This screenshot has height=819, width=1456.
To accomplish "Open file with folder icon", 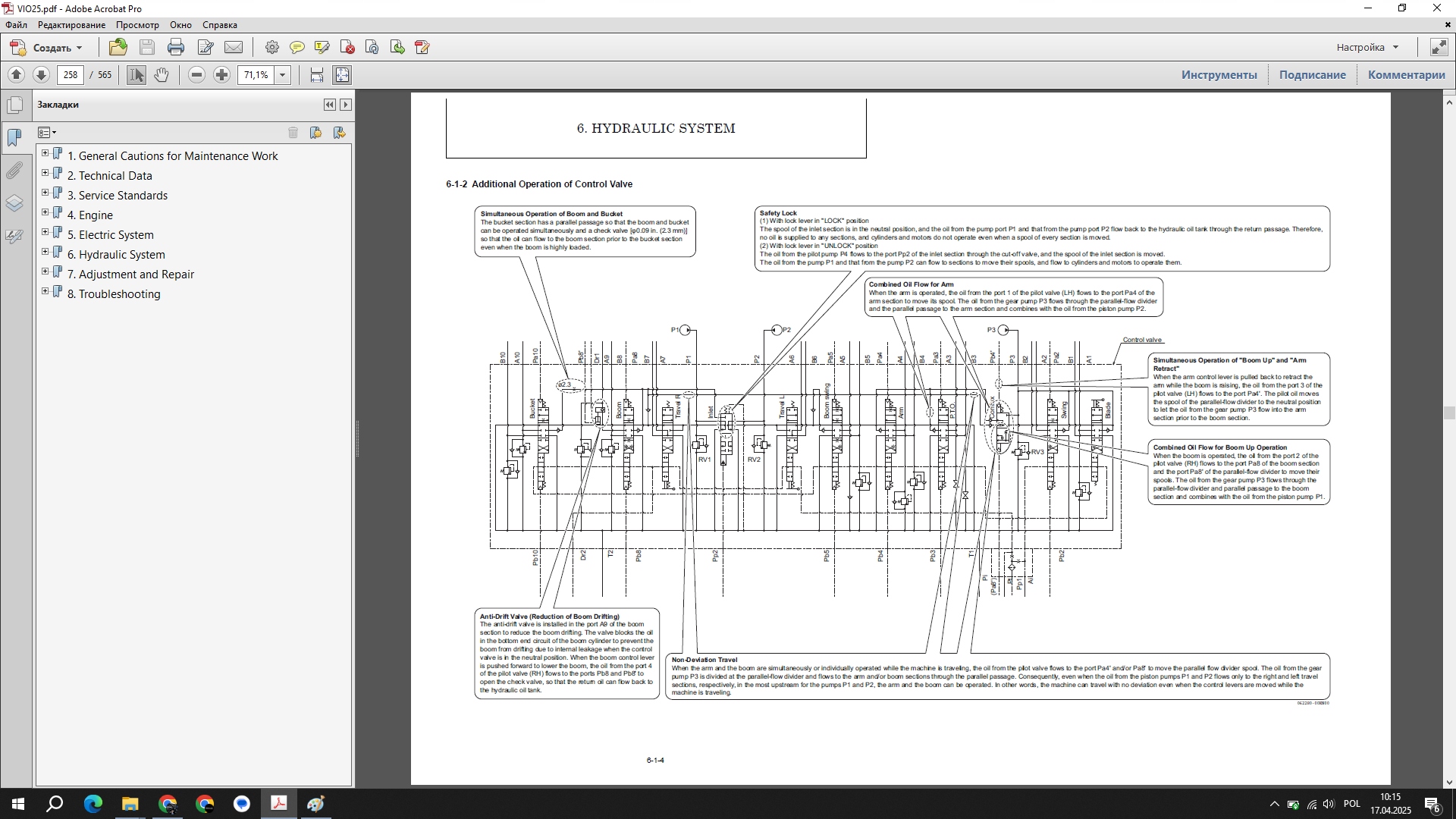I will pos(118,48).
